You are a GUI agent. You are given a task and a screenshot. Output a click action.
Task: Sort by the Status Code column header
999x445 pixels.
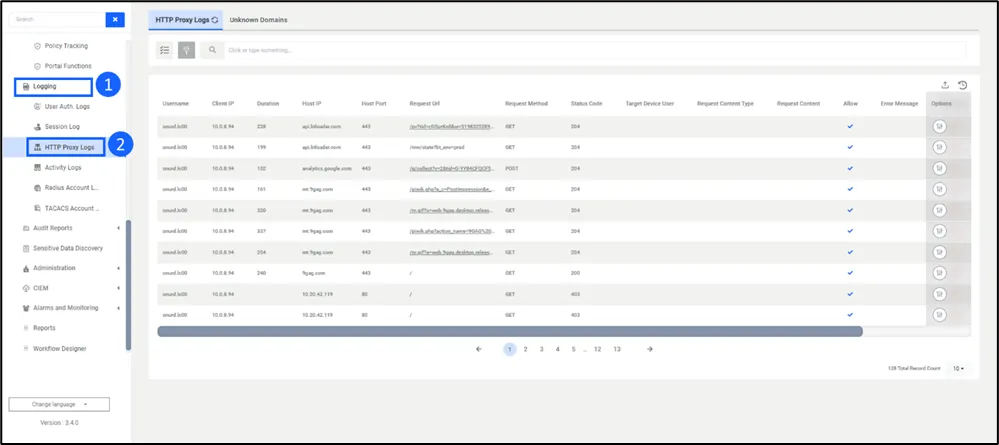point(586,103)
